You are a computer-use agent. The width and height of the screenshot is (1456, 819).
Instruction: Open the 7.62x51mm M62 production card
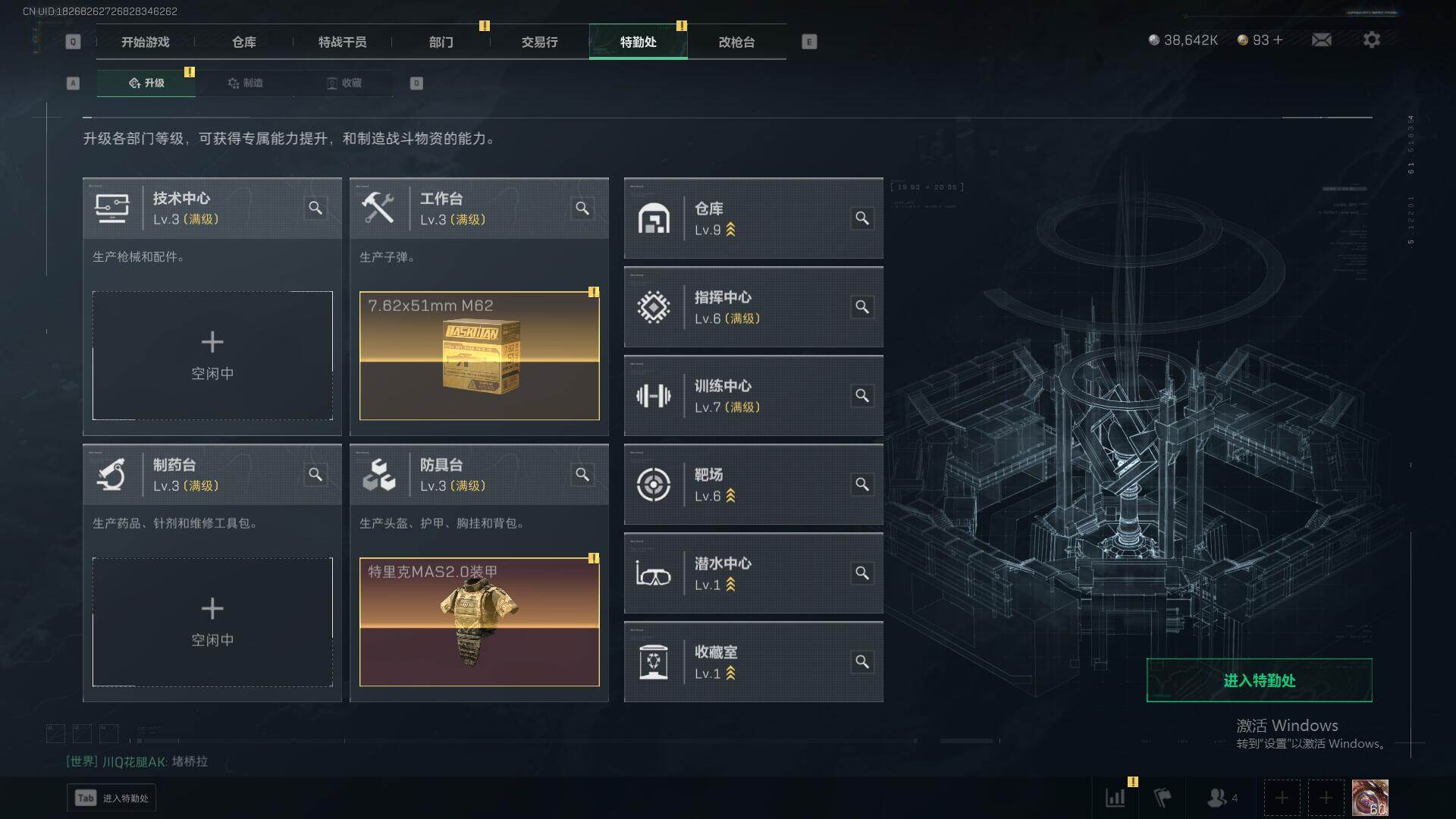pos(479,356)
